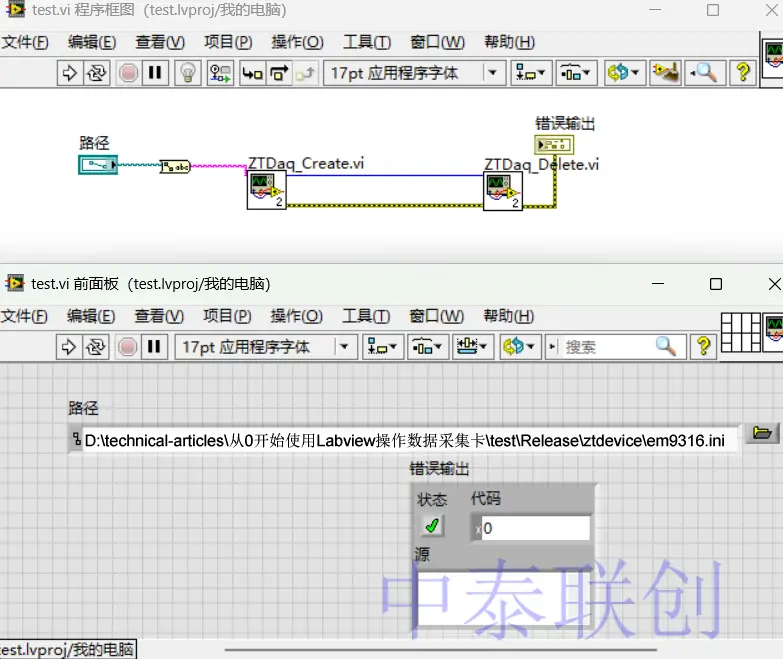Image resolution: width=783 pixels, height=659 pixels.
Task: Click browse folder button next to path
Action: tap(762, 432)
